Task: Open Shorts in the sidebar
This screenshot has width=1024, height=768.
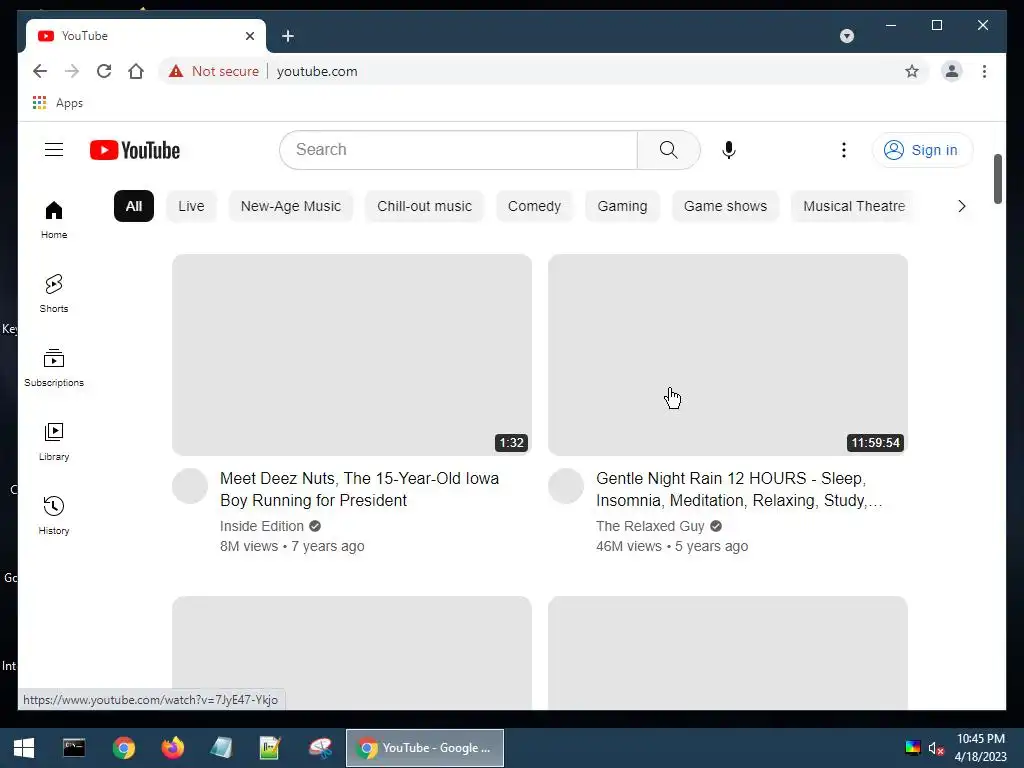Action: tap(54, 294)
